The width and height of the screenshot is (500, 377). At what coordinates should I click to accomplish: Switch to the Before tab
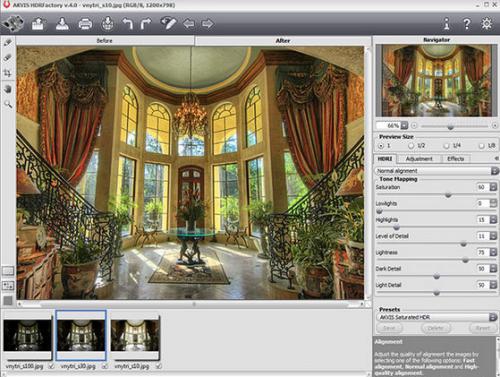[x=105, y=41]
